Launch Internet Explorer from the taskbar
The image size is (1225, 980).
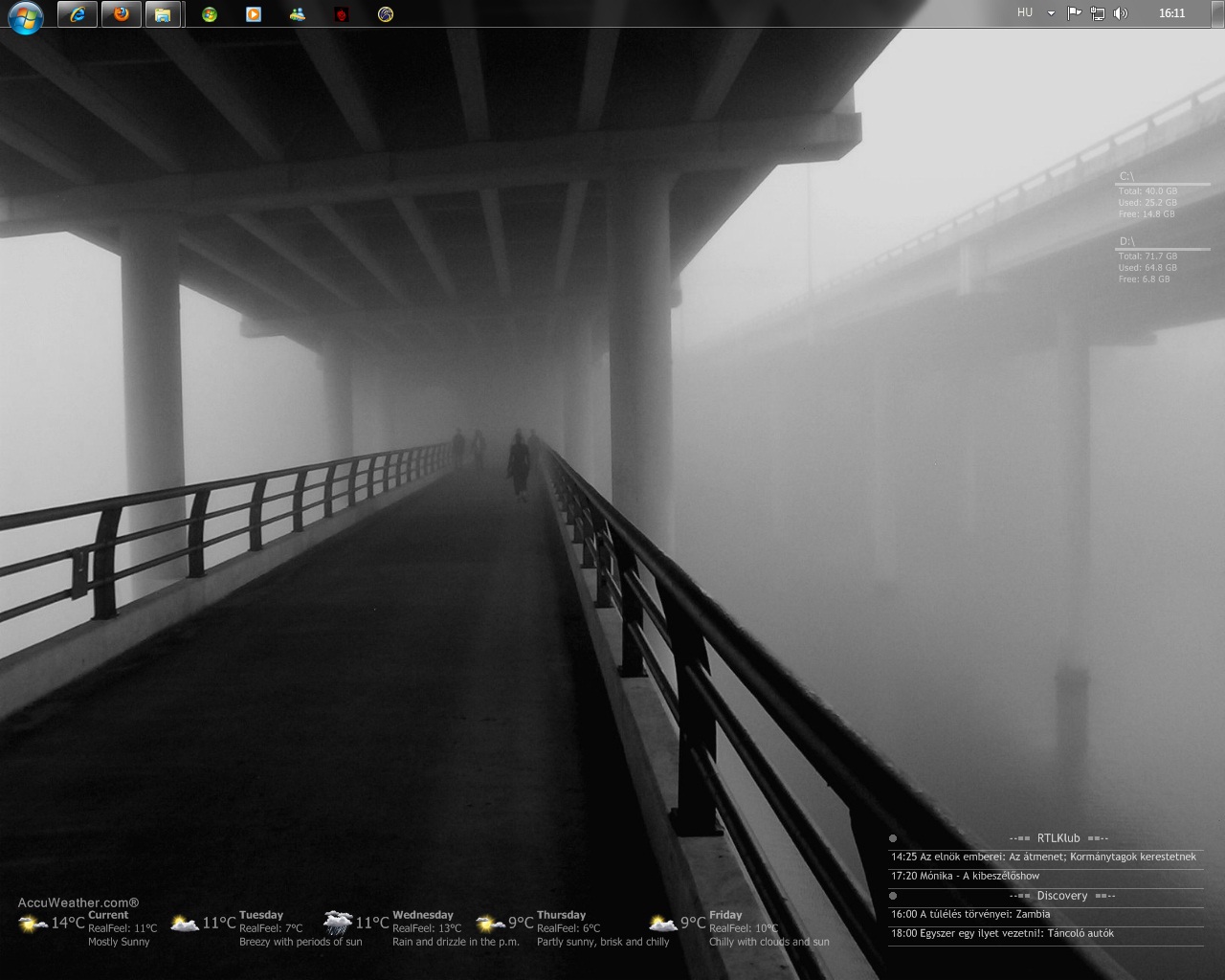click(78, 14)
